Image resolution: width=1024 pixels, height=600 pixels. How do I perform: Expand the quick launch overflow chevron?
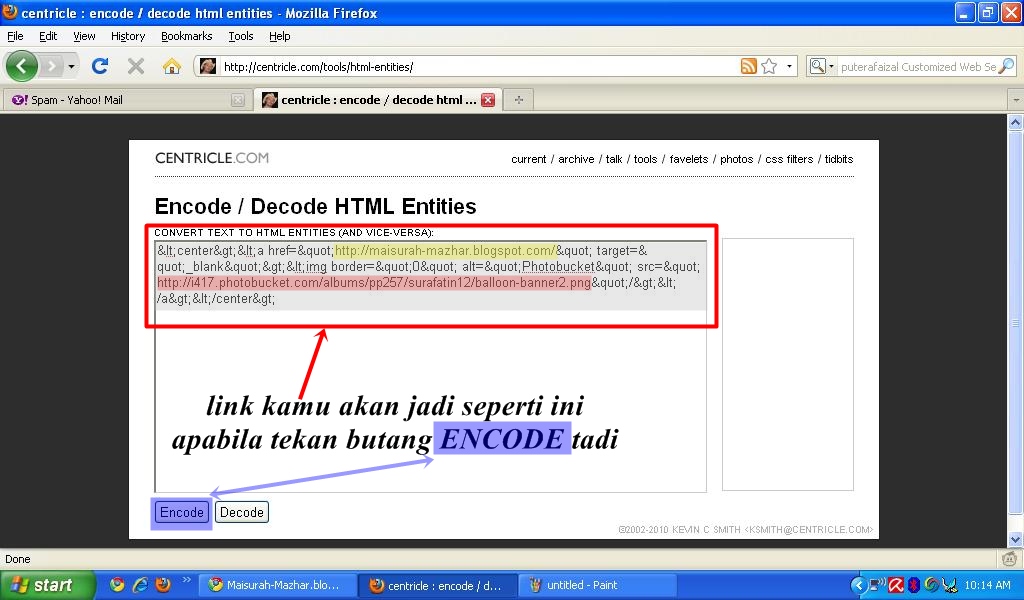(x=186, y=580)
